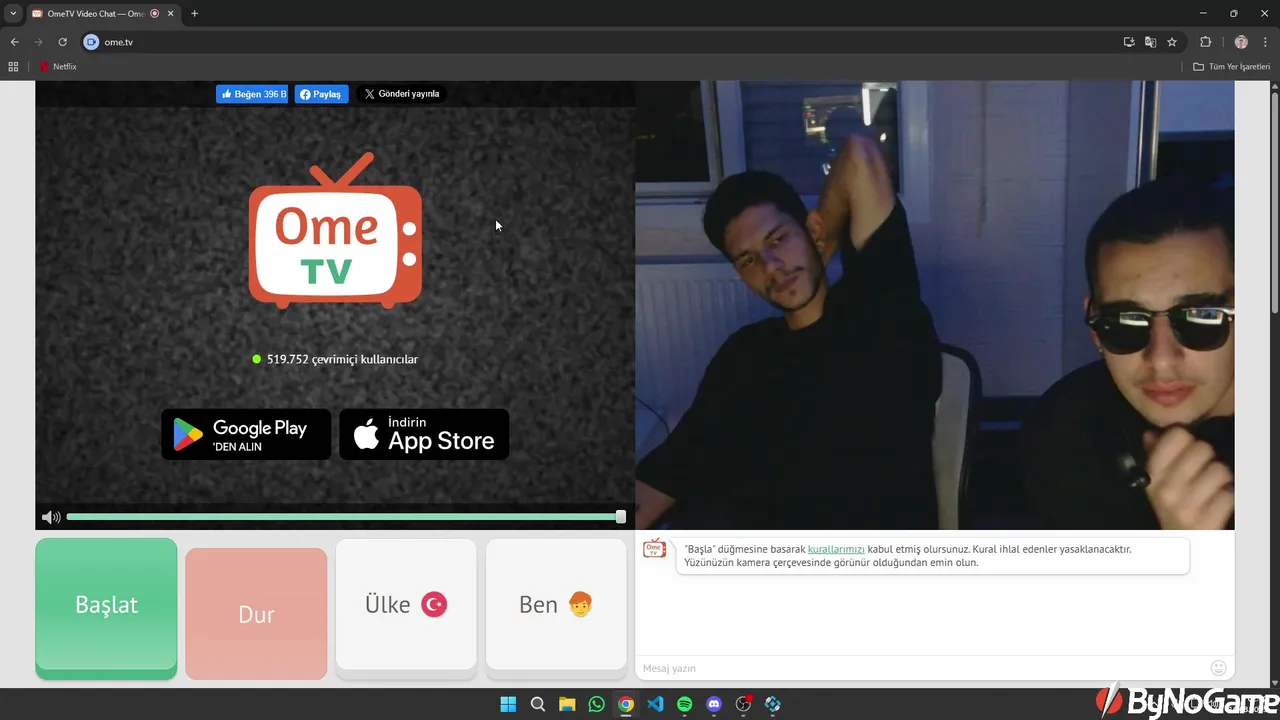Open the Chrome apps grid icon
The image size is (1280, 720).
tap(13, 67)
